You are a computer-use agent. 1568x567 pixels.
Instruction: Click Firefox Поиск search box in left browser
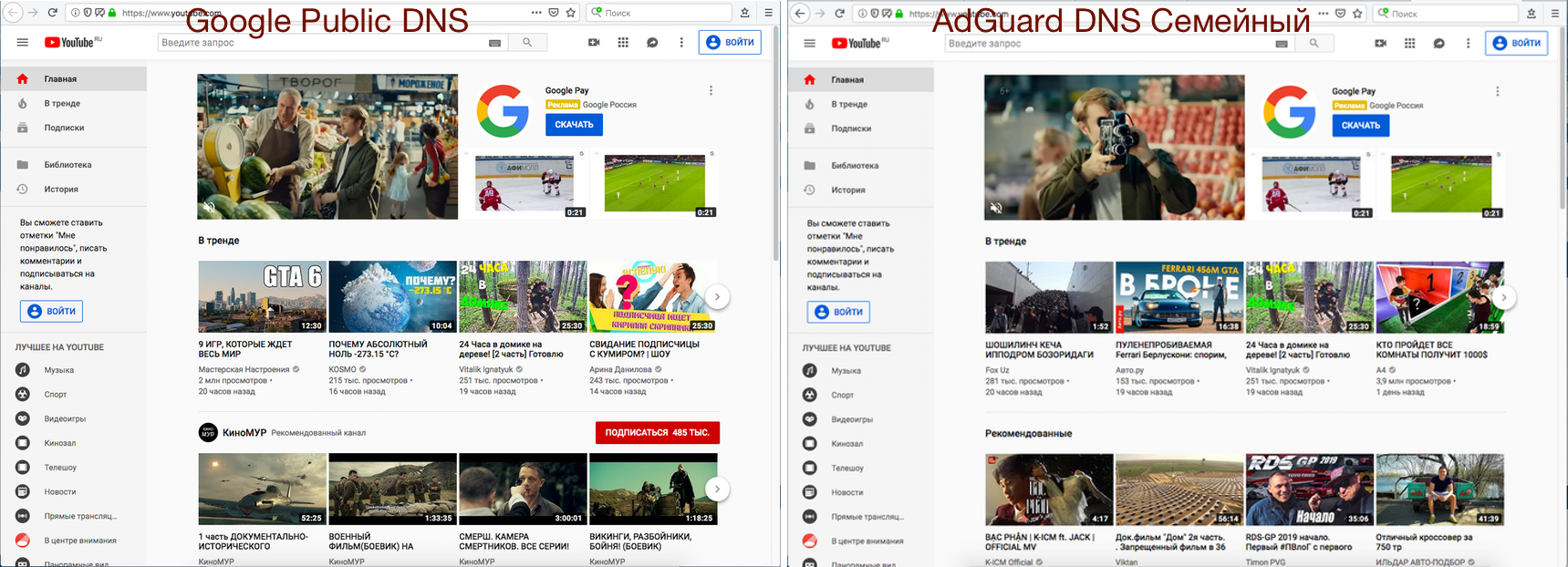[x=659, y=13]
